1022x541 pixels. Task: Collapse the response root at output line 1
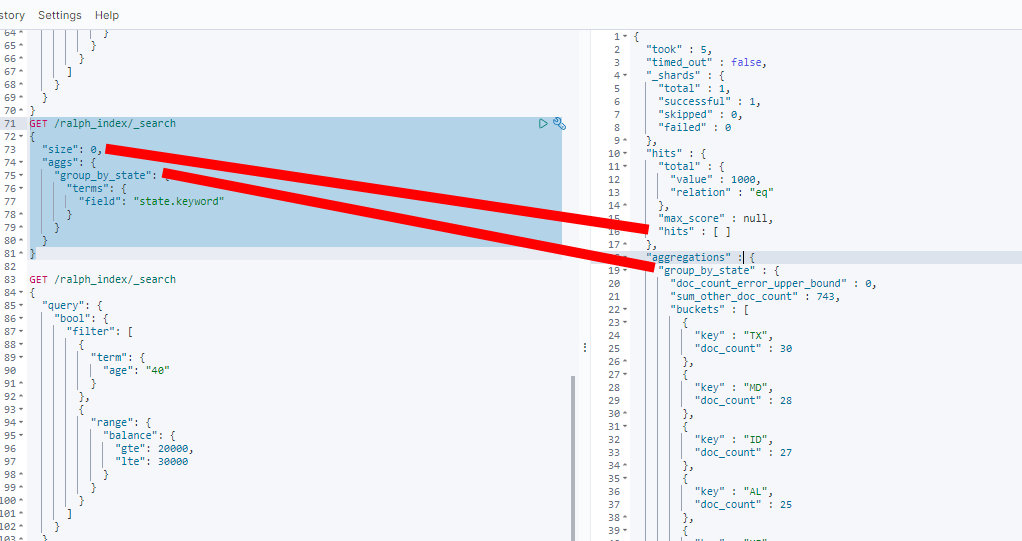(x=625, y=37)
